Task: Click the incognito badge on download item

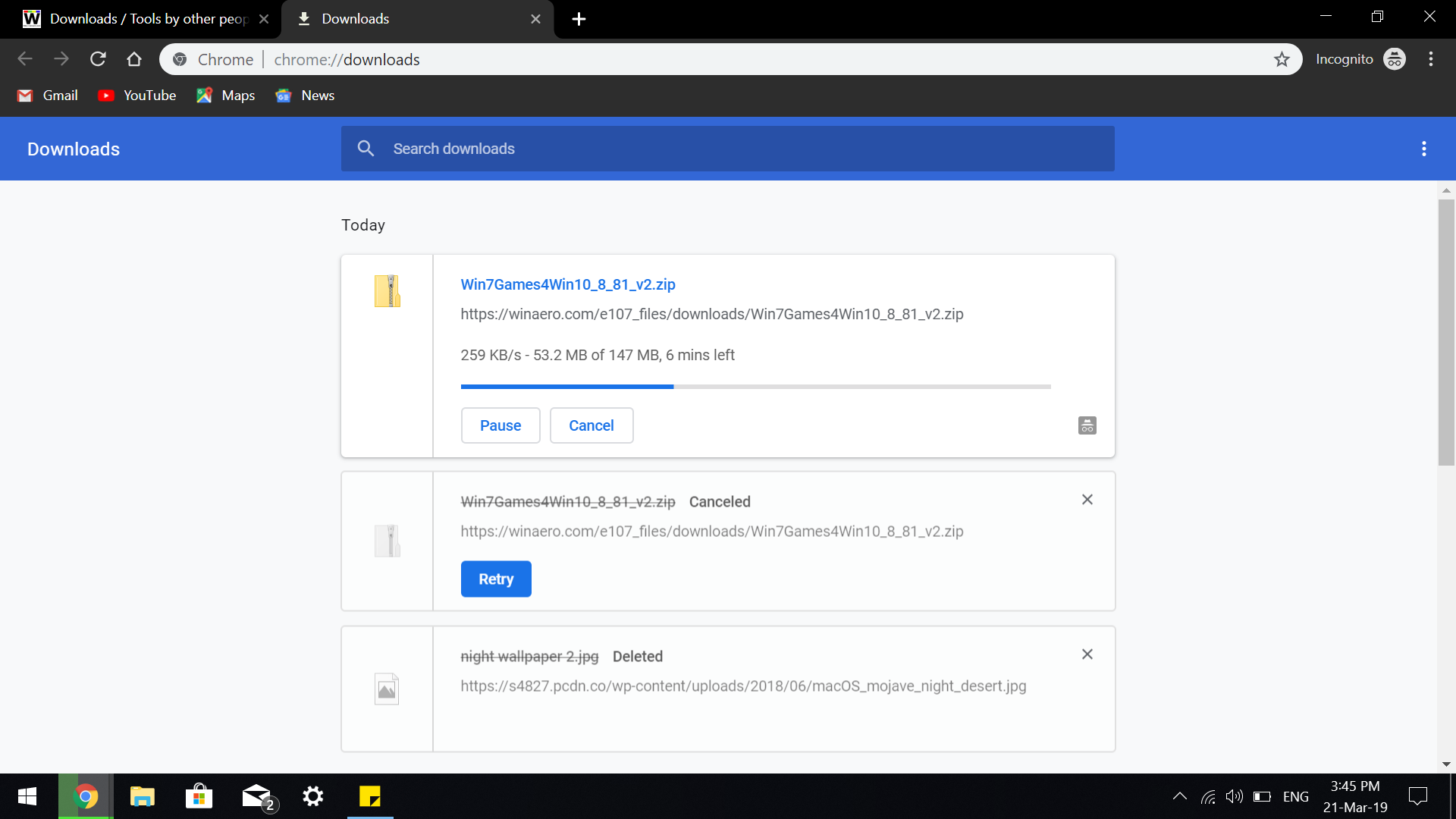Action: tap(1087, 425)
